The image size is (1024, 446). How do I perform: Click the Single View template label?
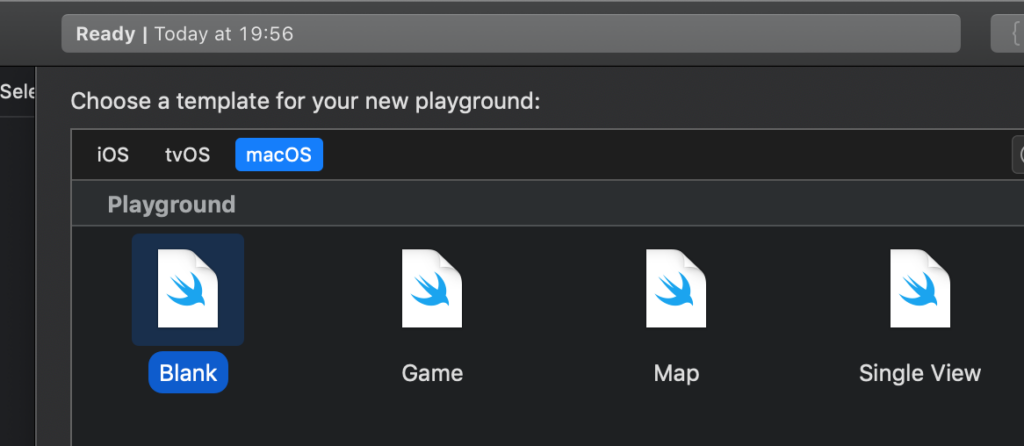[920, 373]
